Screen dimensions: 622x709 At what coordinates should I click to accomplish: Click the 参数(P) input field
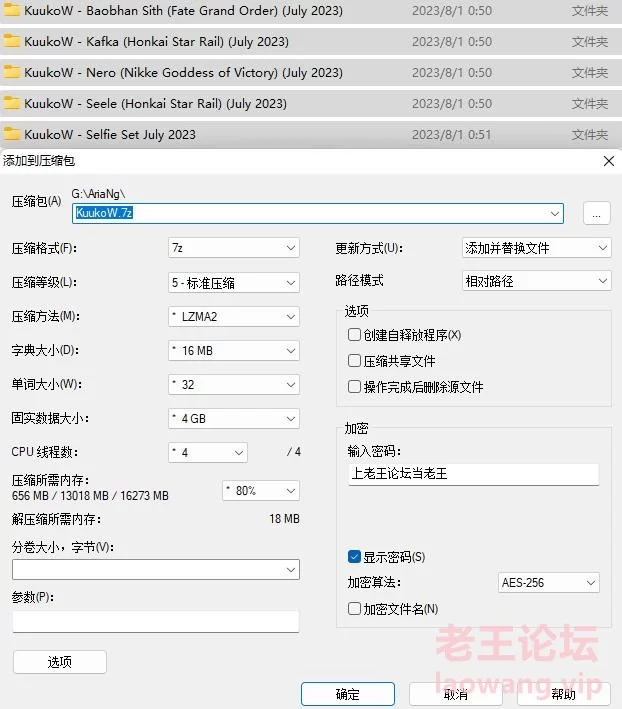click(156, 622)
